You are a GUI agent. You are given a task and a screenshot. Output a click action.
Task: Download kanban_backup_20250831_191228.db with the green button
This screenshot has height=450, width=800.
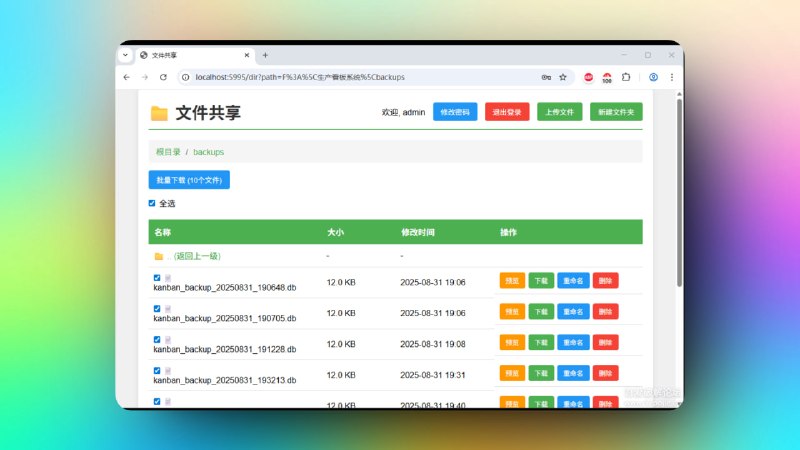(x=541, y=342)
